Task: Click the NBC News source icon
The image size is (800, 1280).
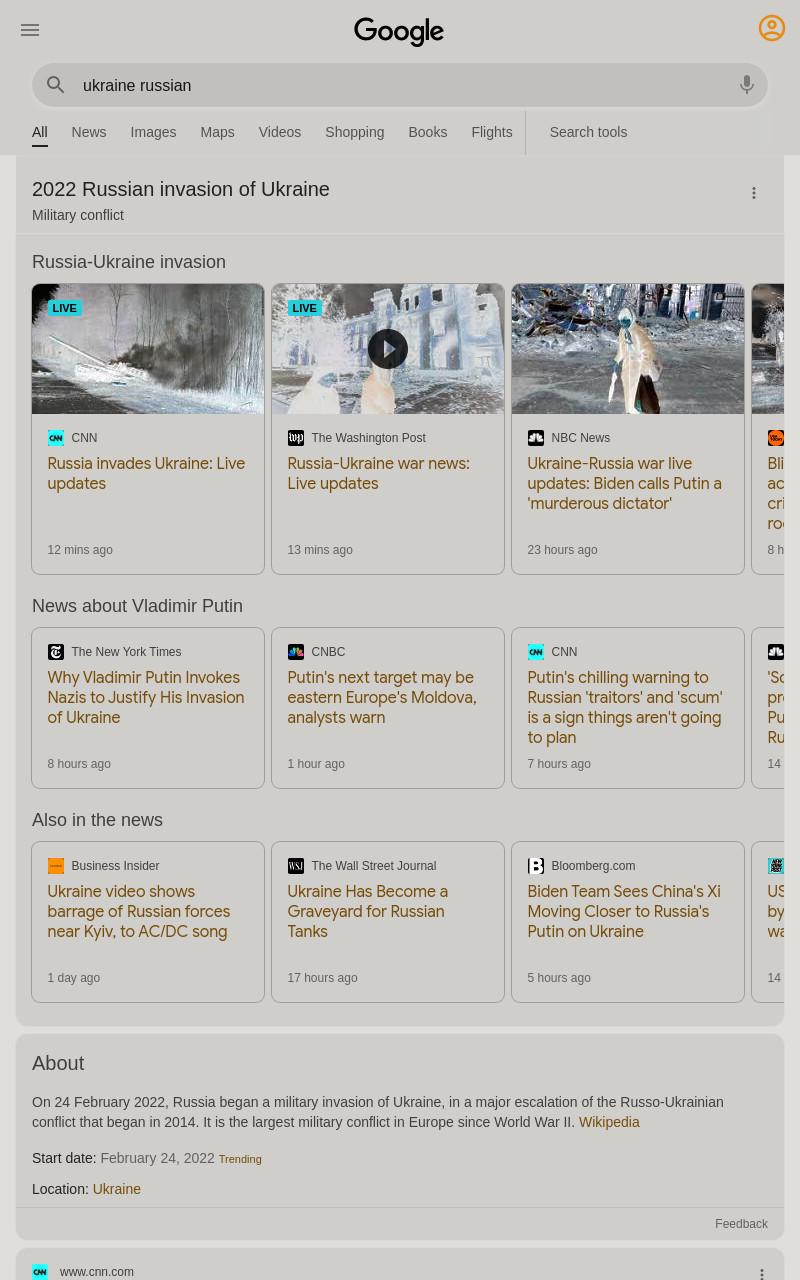Action: (536, 438)
